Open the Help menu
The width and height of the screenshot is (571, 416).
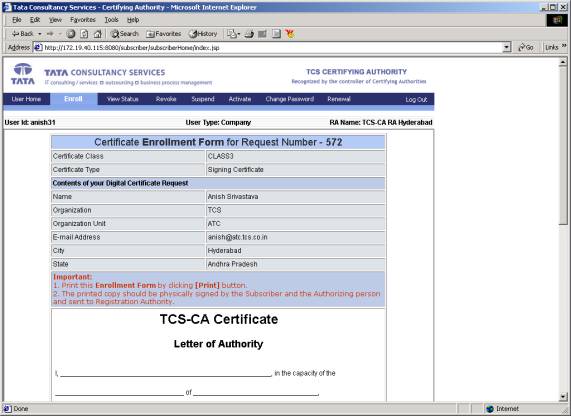coord(133,20)
